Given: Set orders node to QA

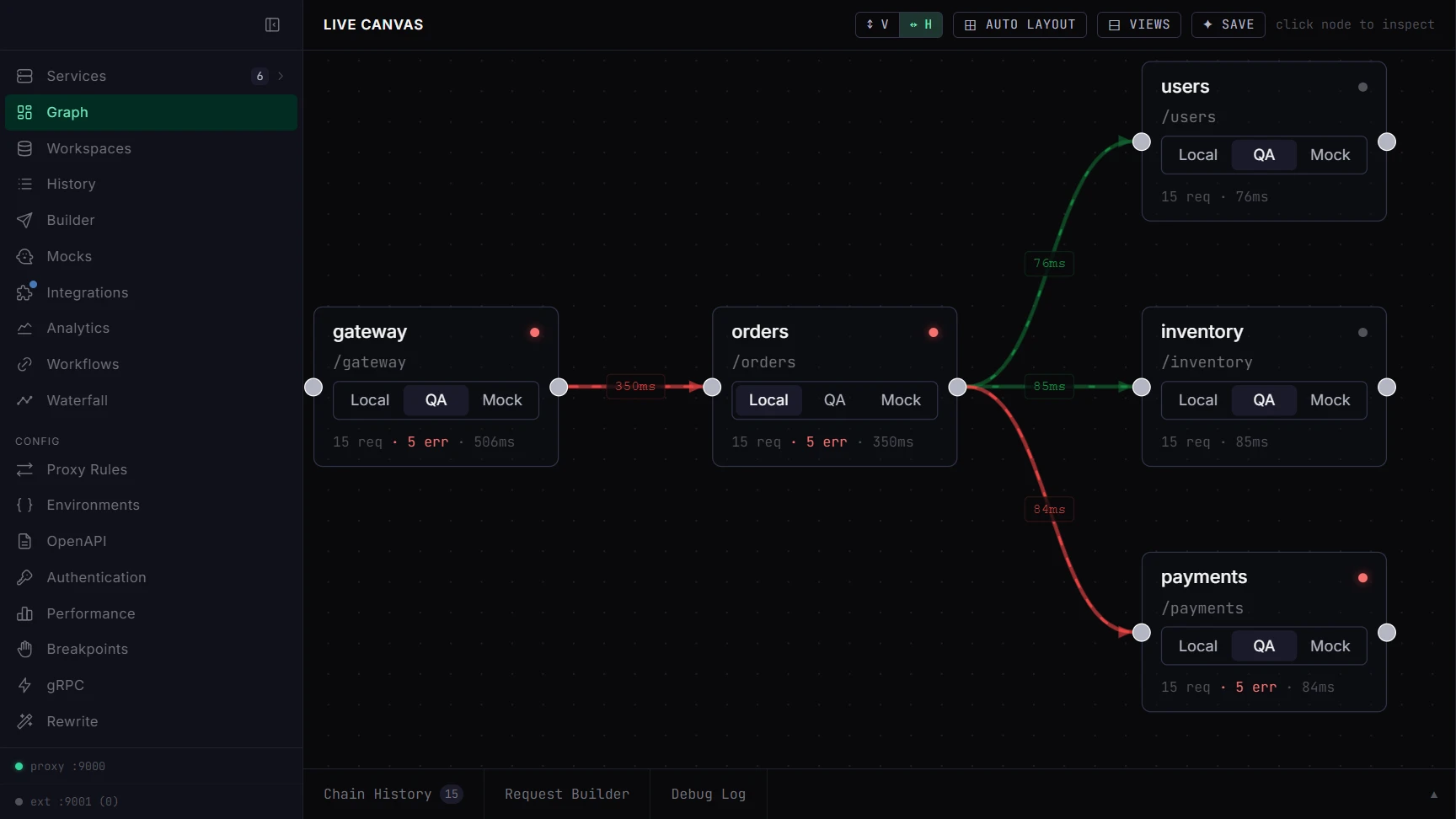Looking at the screenshot, I should tap(834, 400).
